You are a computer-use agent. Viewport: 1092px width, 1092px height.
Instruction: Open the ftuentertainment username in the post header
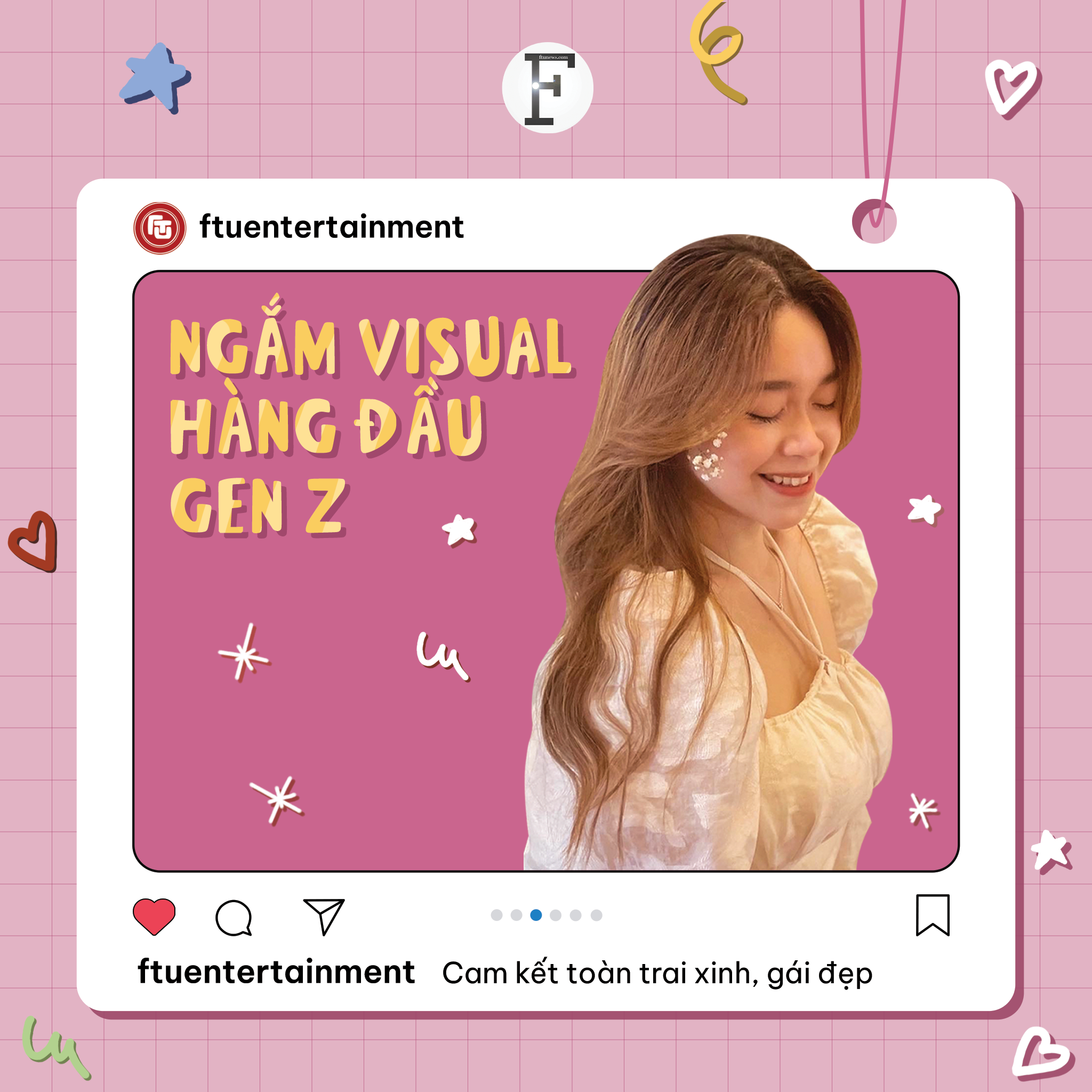(x=331, y=227)
